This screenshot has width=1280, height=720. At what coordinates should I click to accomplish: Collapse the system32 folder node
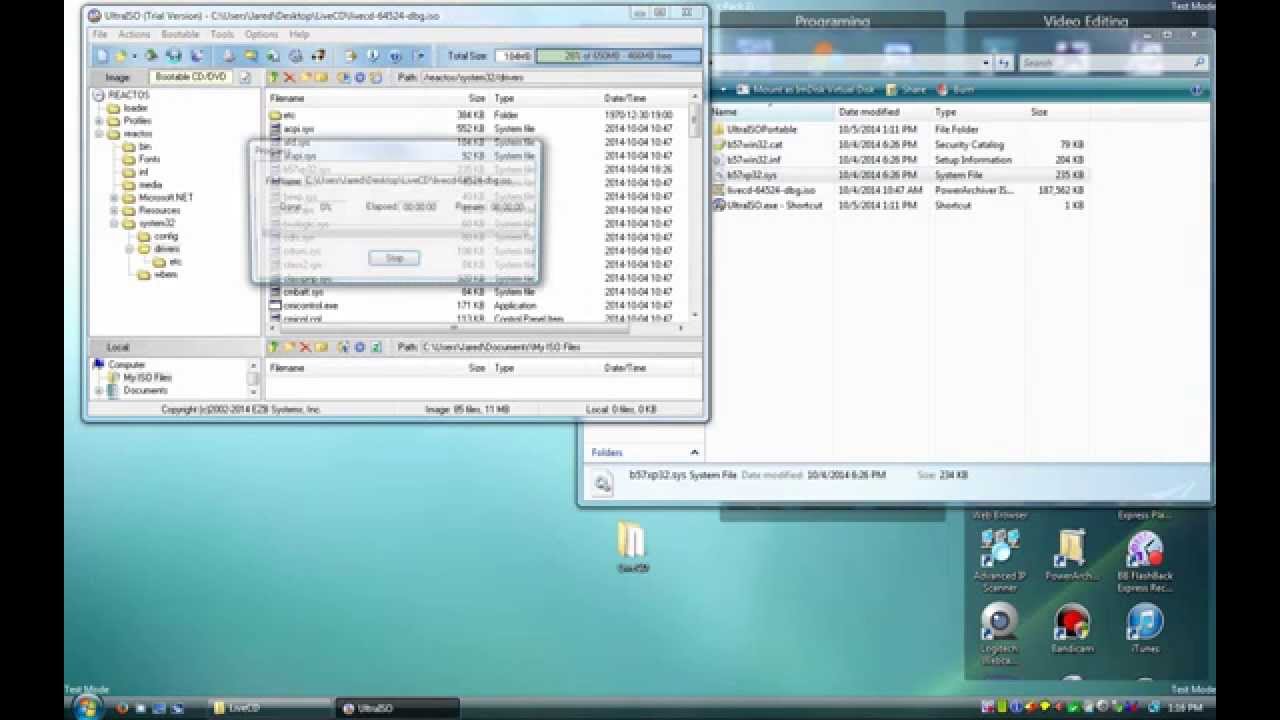pyautogui.click(x=114, y=224)
